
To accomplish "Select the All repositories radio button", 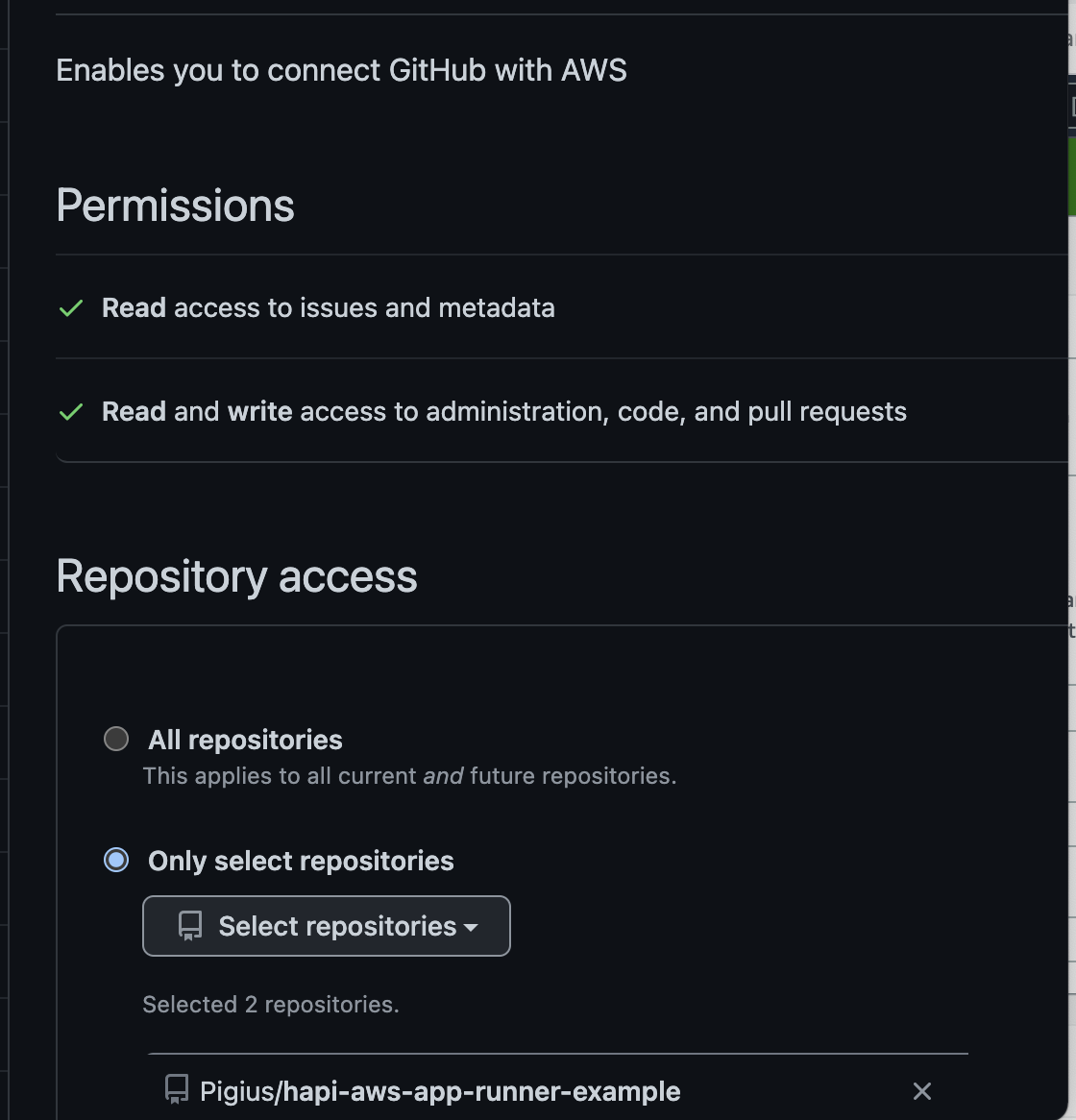I will (x=116, y=739).
